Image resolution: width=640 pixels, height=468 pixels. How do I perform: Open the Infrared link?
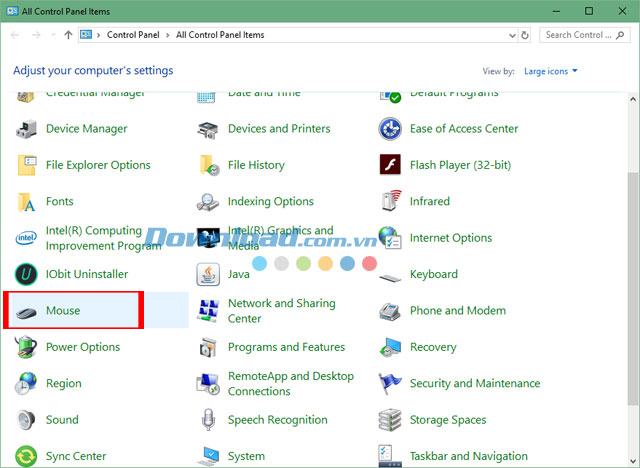(x=430, y=202)
